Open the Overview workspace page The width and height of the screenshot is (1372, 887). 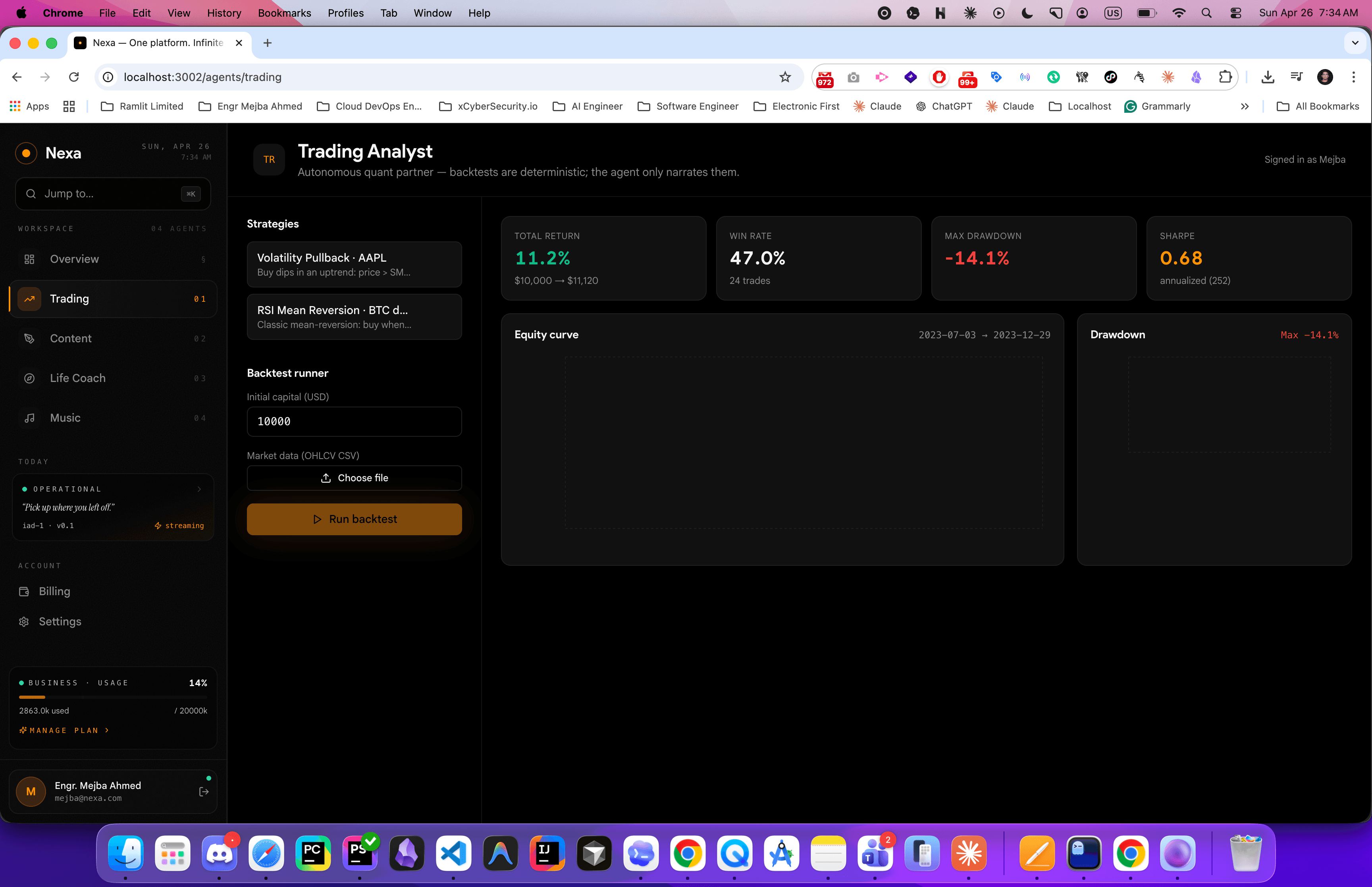pyautogui.click(x=113, y=259)
